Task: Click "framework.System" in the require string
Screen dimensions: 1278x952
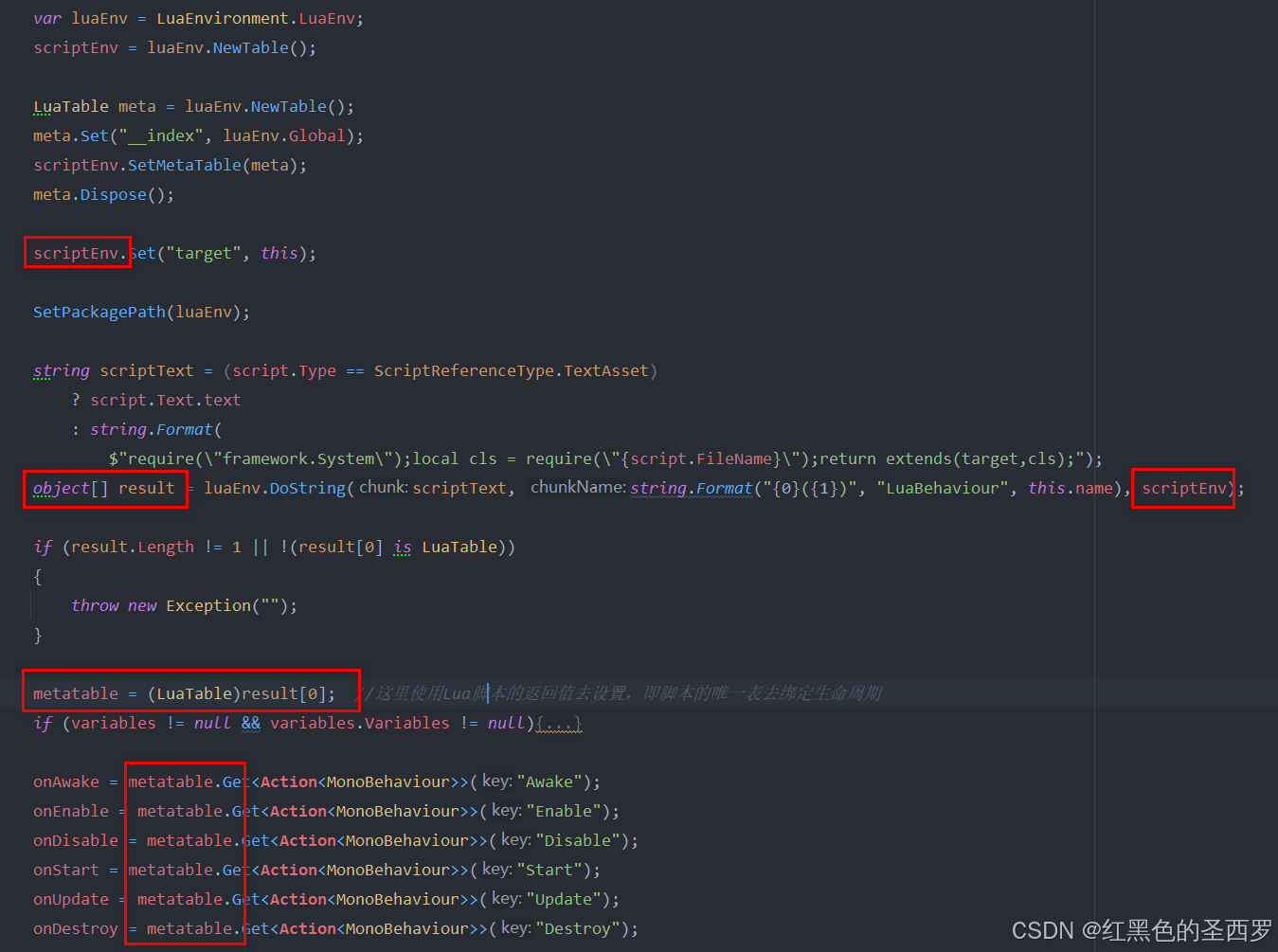Action: click(303, 459)
